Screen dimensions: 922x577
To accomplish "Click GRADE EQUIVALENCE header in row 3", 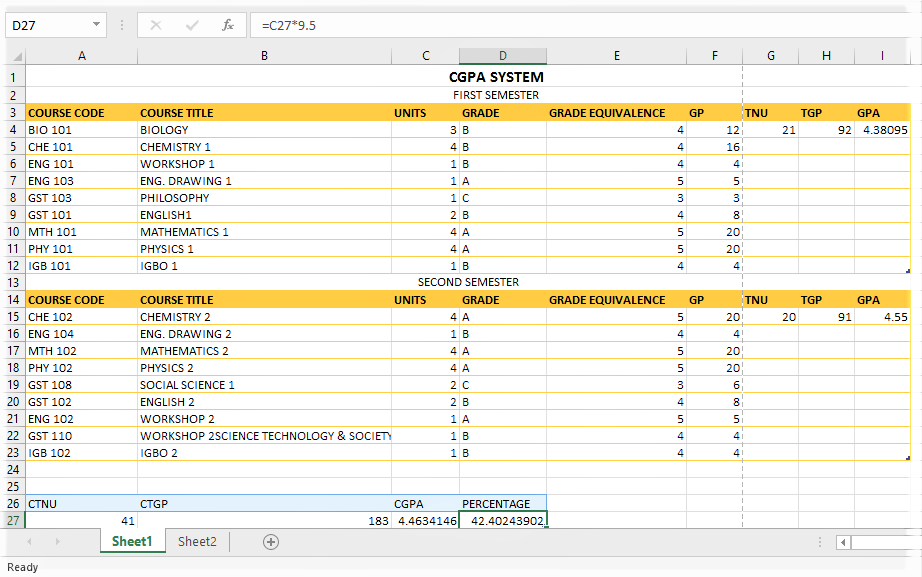I will (616, 113).
